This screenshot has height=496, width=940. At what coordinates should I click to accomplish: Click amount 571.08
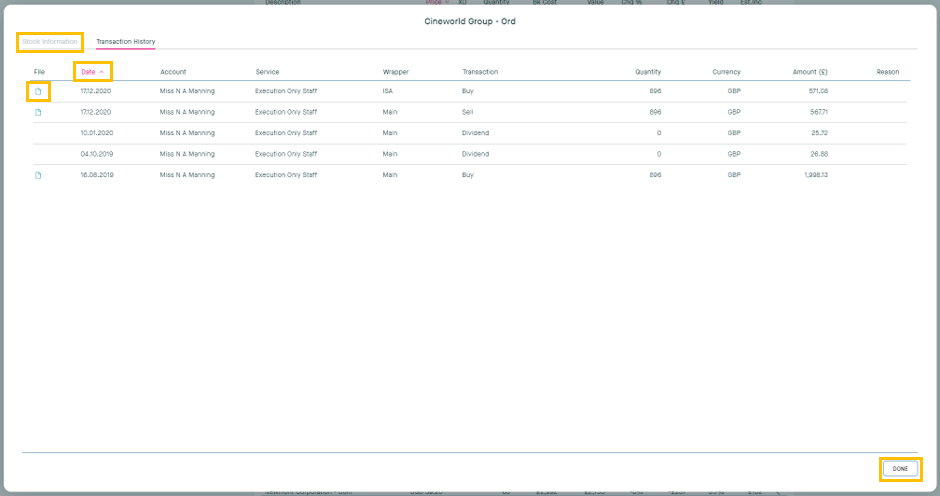[x=818, y=91]
